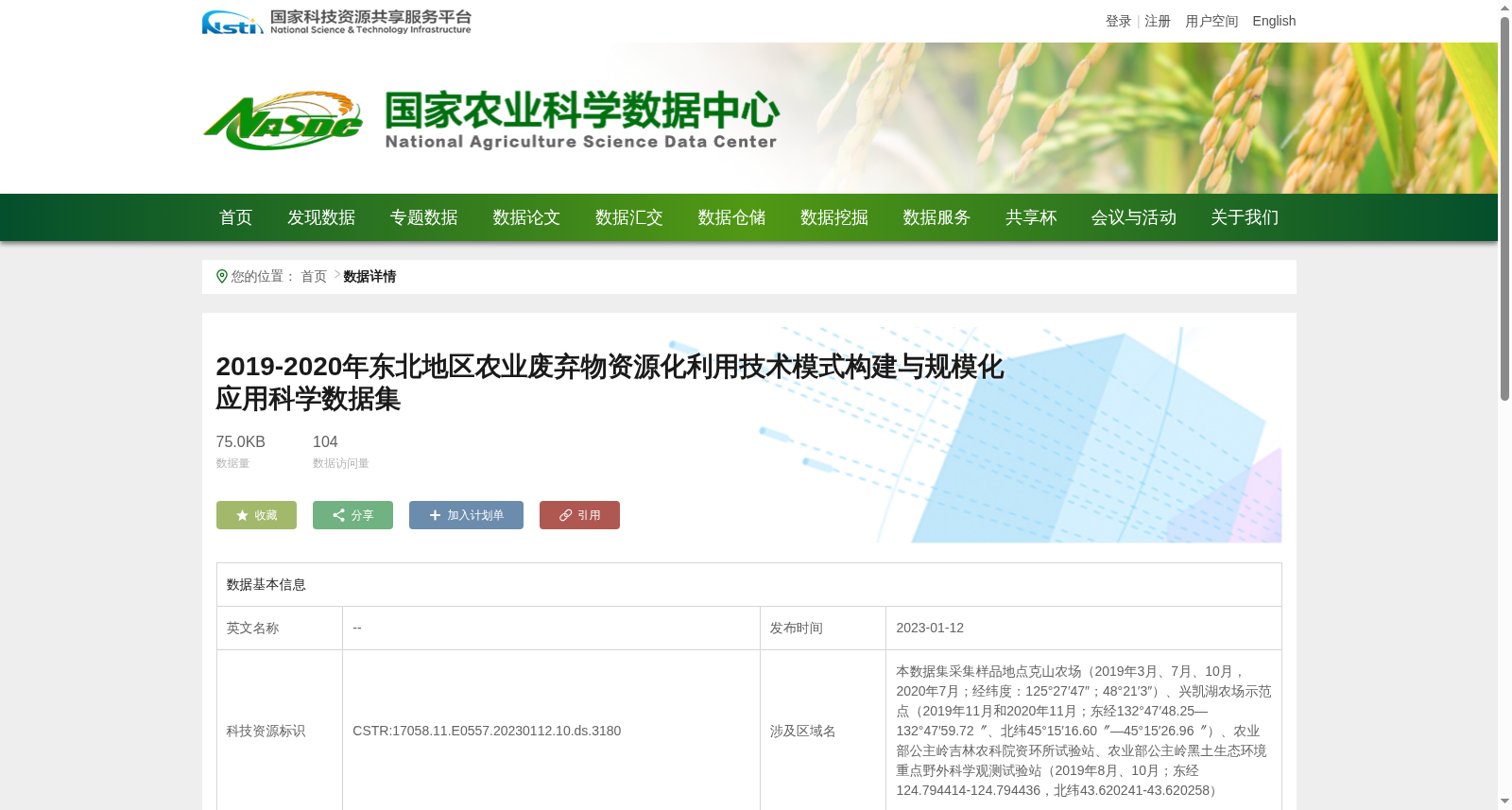Open the 数据论文 menu item
The height and width of the screenshot is (810, 1512).
point(526,217)
